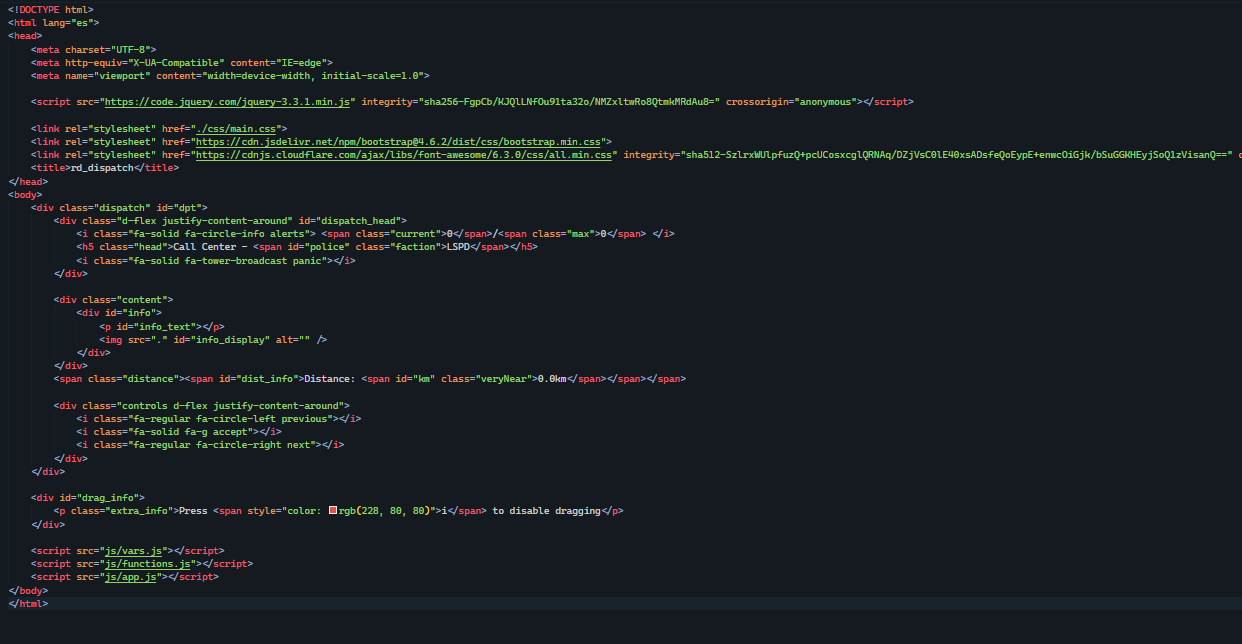The height and width of the screenshot is (644, 1242).
Task: Place cursor at closing </html> tag
Action: [x=28, y=603]
